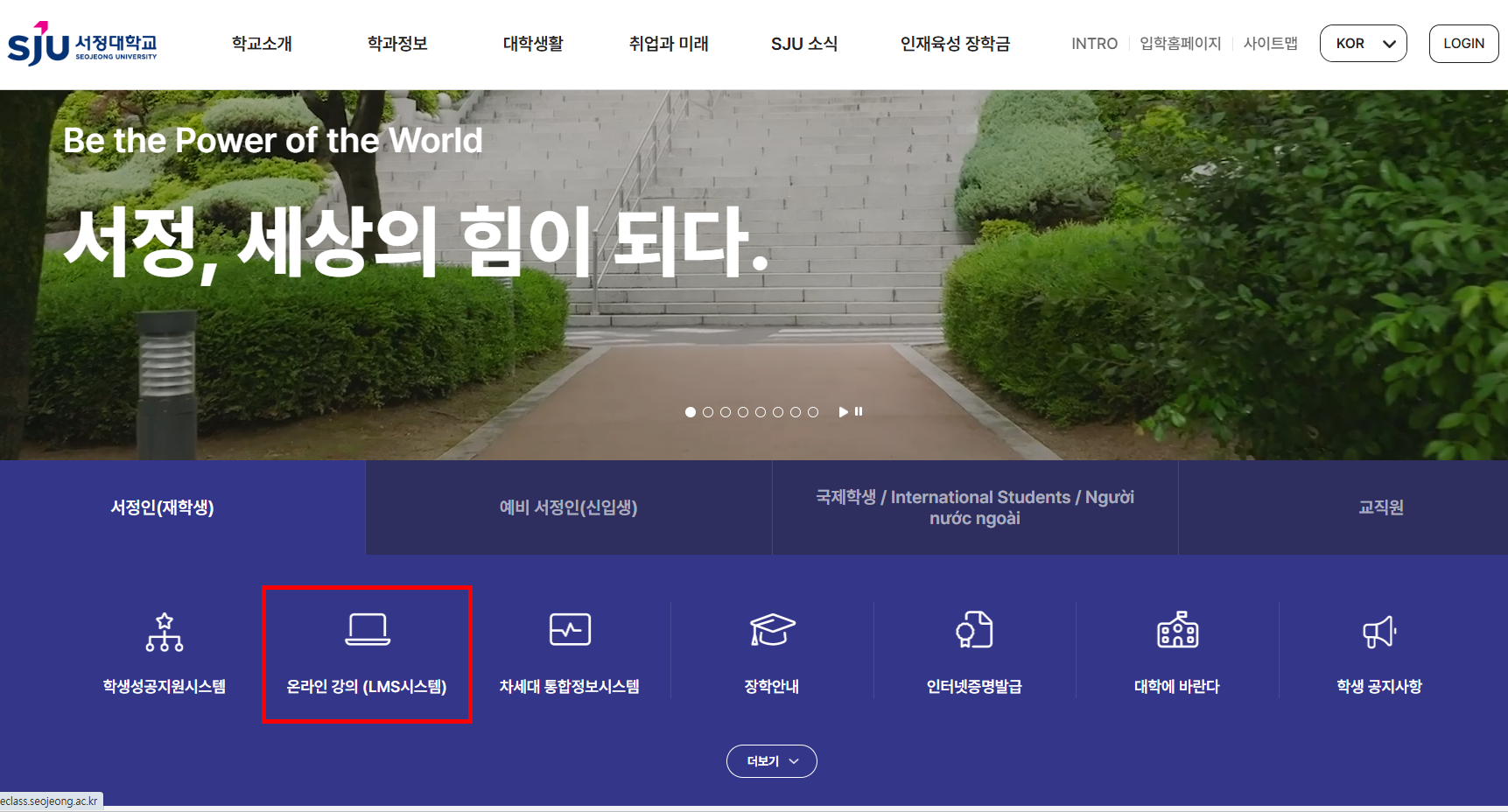Screen dimensions: 1508x812
Task: Open the 학과정보 navigation menu
Action: [x=397, y=44]
